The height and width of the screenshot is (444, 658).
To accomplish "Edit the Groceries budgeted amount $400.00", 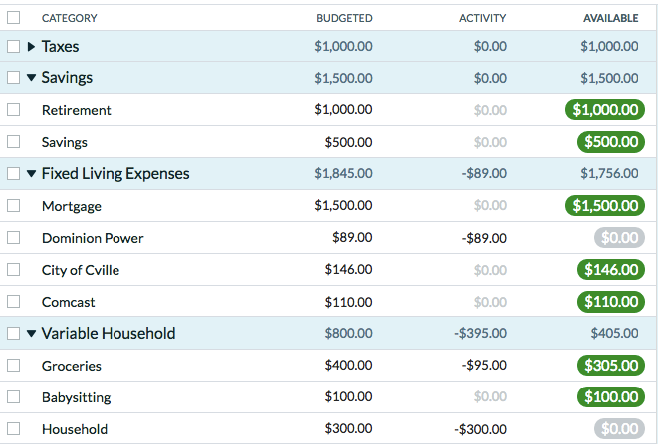I will (348, 366).
